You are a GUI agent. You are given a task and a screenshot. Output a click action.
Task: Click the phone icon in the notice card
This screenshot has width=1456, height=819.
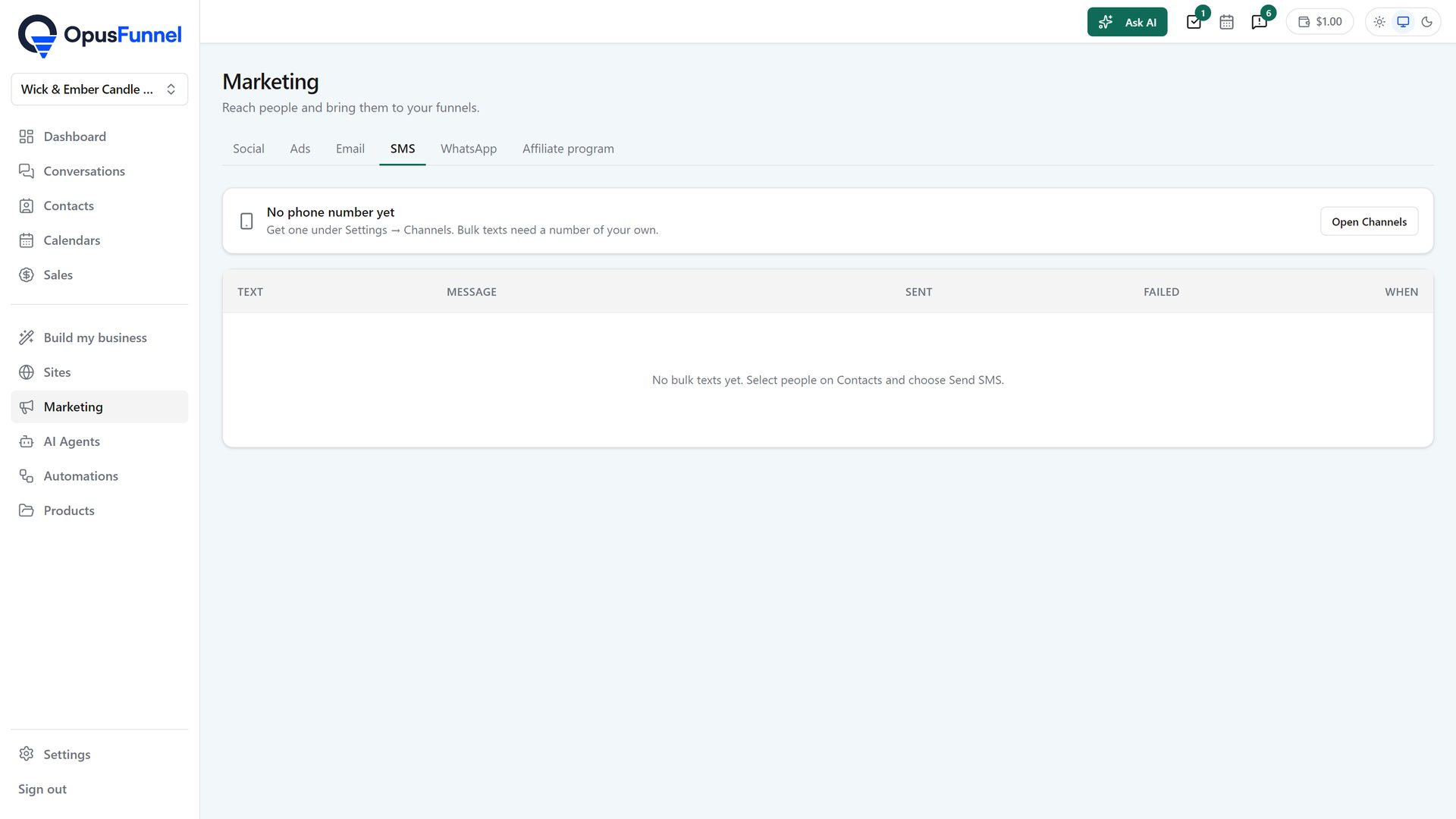(x=246, y=221)
